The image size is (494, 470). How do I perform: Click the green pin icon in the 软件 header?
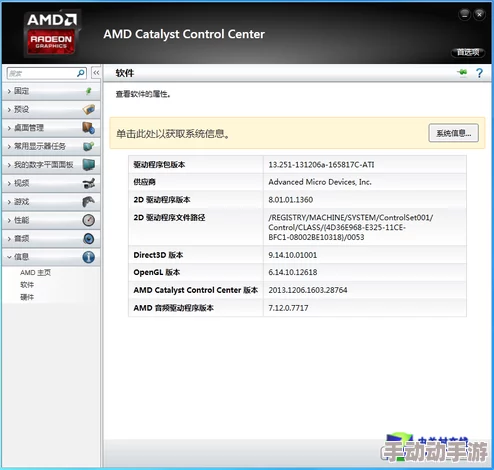pos(462,72)
